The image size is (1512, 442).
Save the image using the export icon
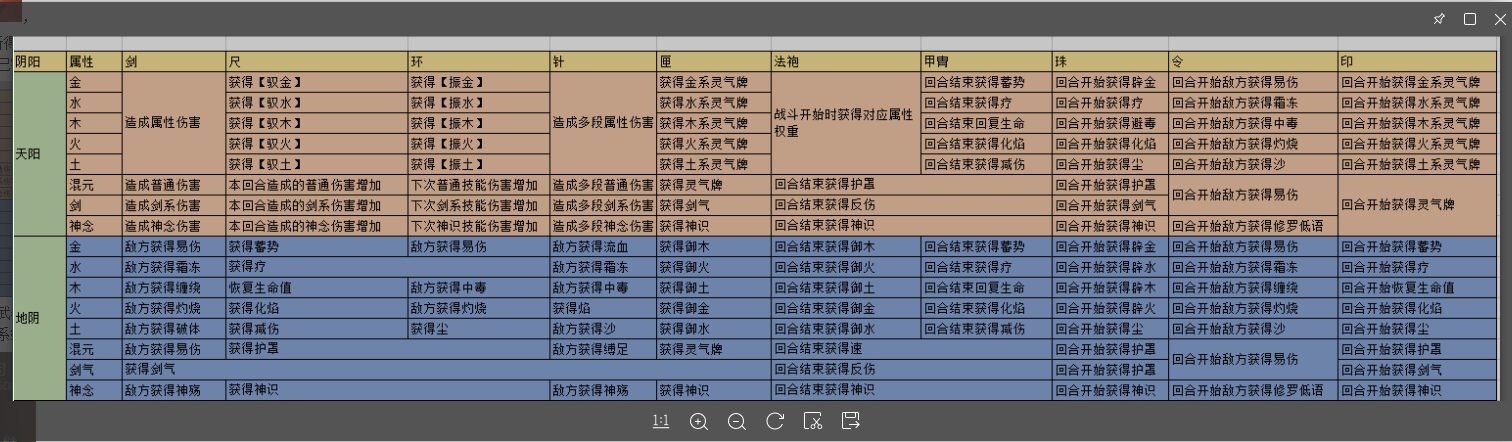(851, 422)
